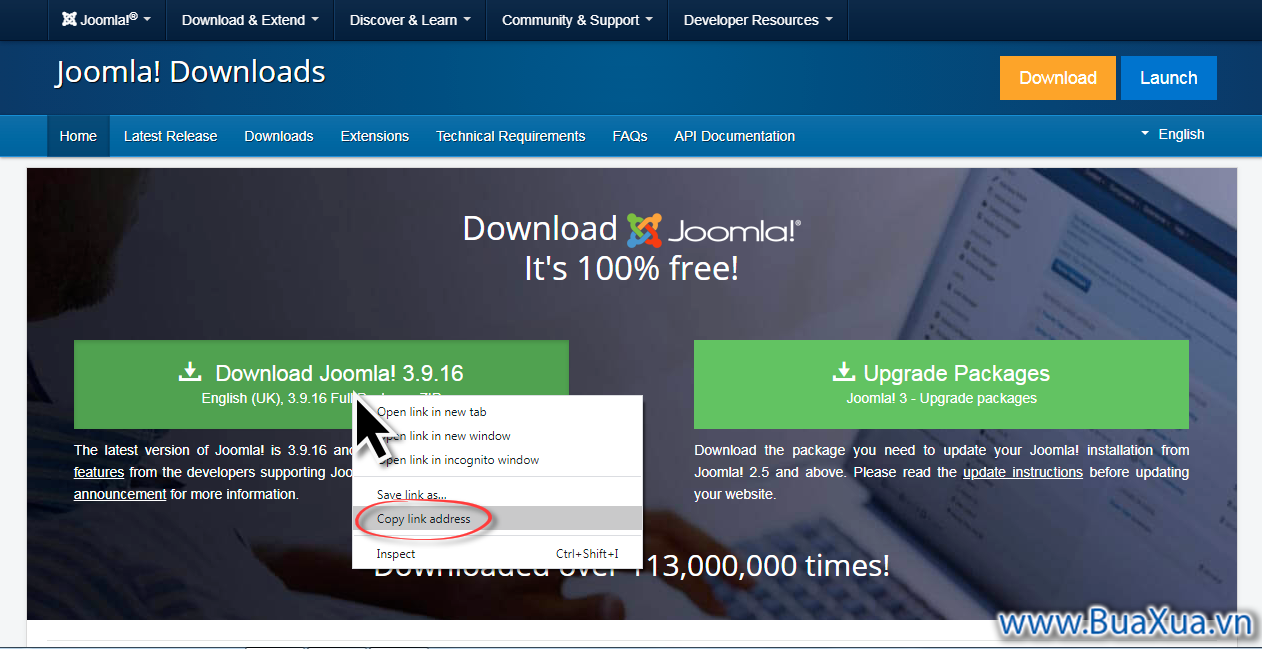Image resolution: width=1262 pixels, height=649 pixels.
Task: Open the API Documentation tab
Action: tap(734, 136)
